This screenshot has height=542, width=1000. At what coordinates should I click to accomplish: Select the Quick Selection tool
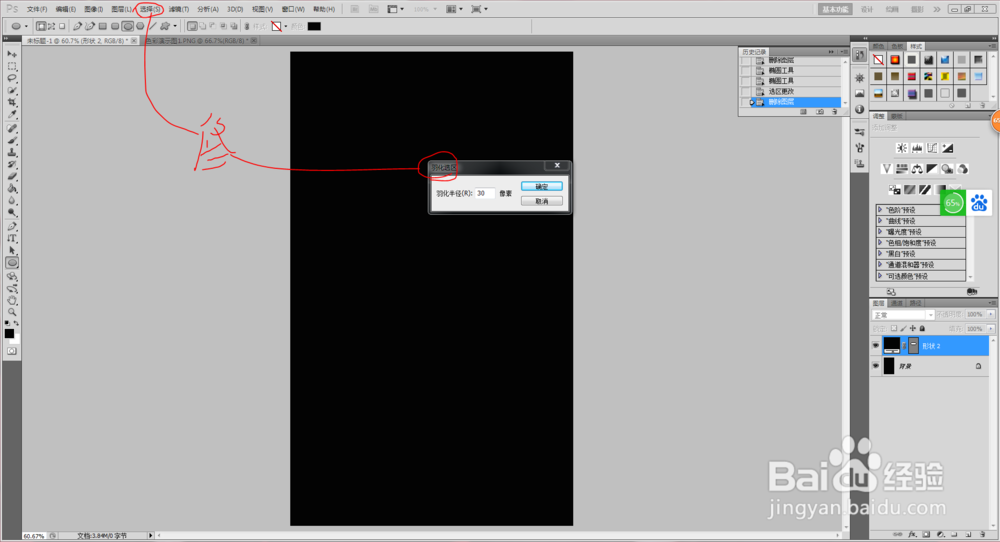[12, 91]
